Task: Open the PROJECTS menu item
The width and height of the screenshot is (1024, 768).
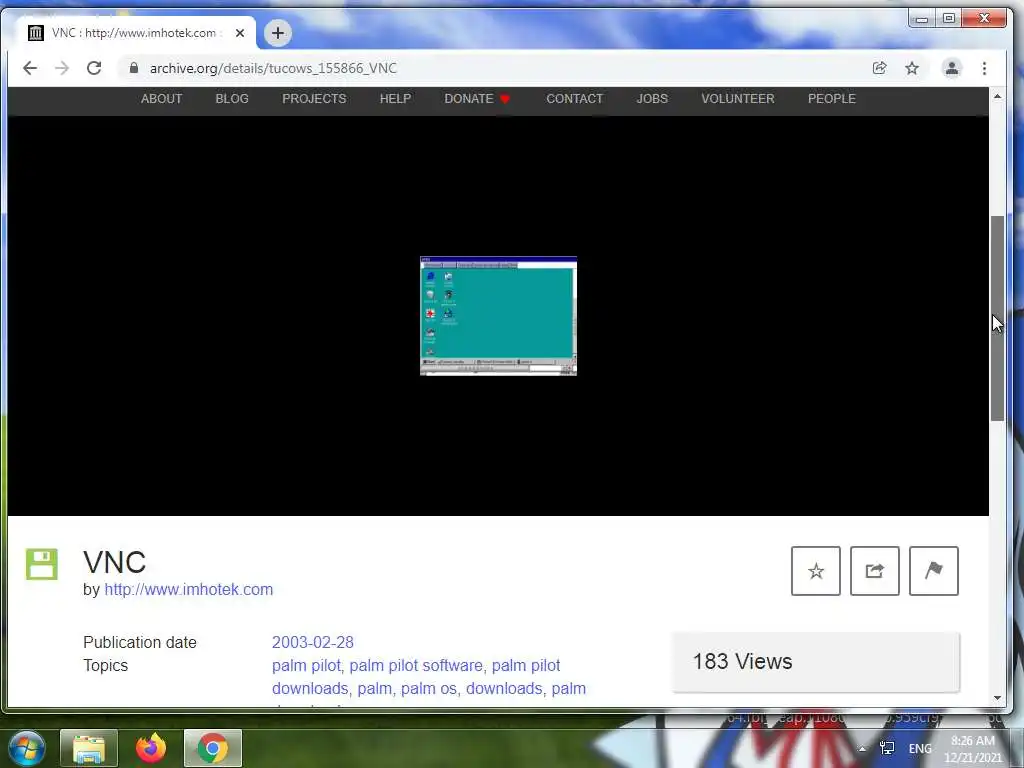Action: 314,99
